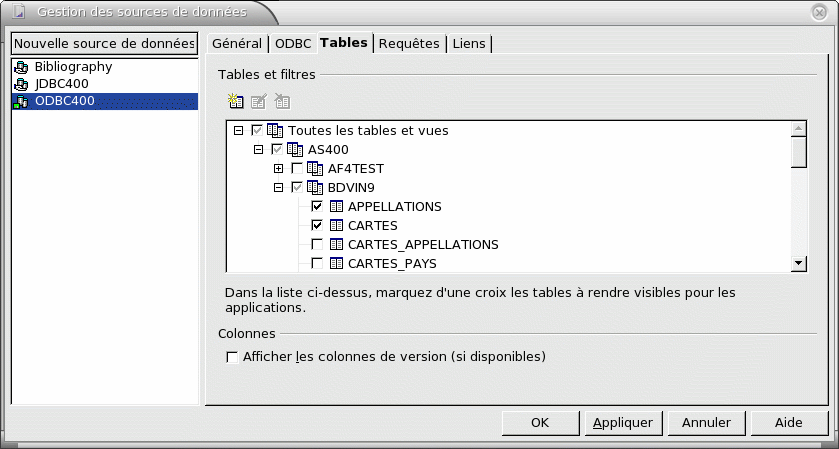This screenshot has height=449, width=839.
Task: Click the CARTES_PAYS table icon
Action: pos(336,263)
